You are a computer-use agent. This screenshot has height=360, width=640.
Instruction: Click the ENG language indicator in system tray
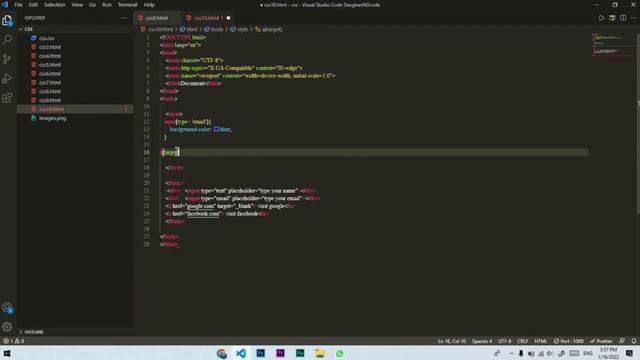(x=588, y=353)
